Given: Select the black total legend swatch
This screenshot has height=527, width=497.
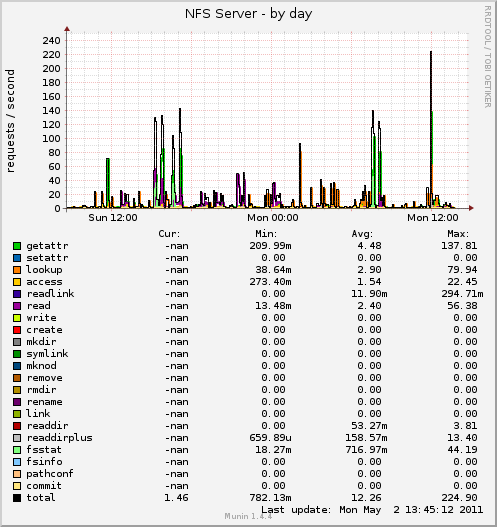Looking at the screenshot, I should (x=17, y=498).
